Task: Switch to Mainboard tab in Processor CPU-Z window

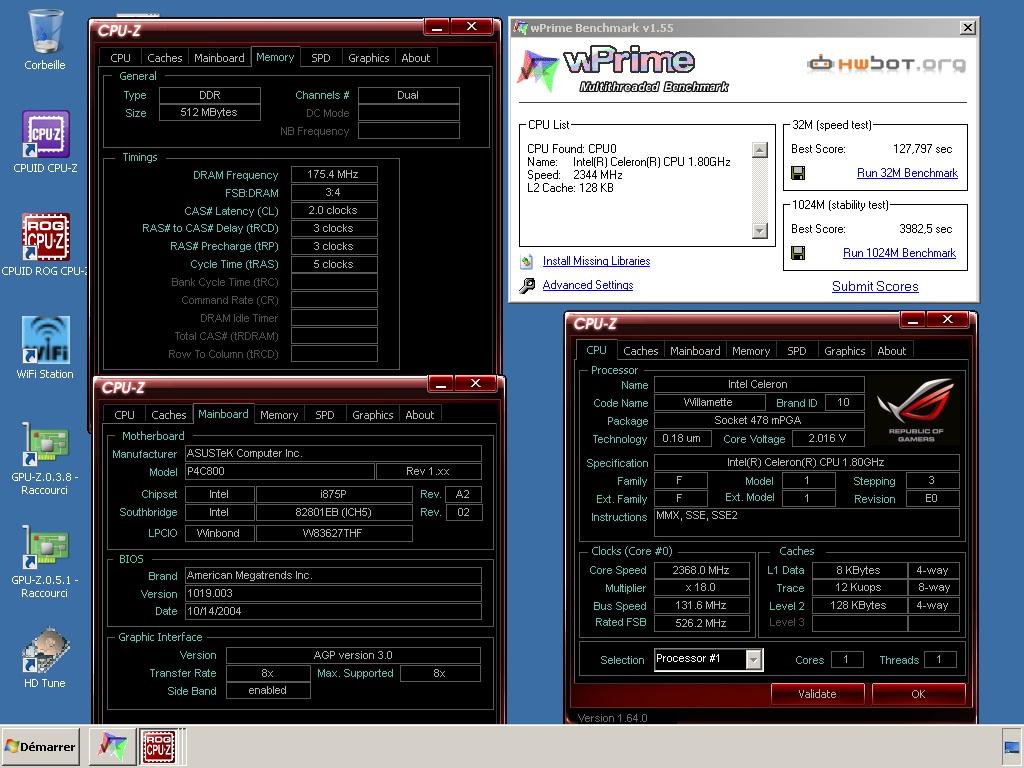Action: [x=695, y=351]
